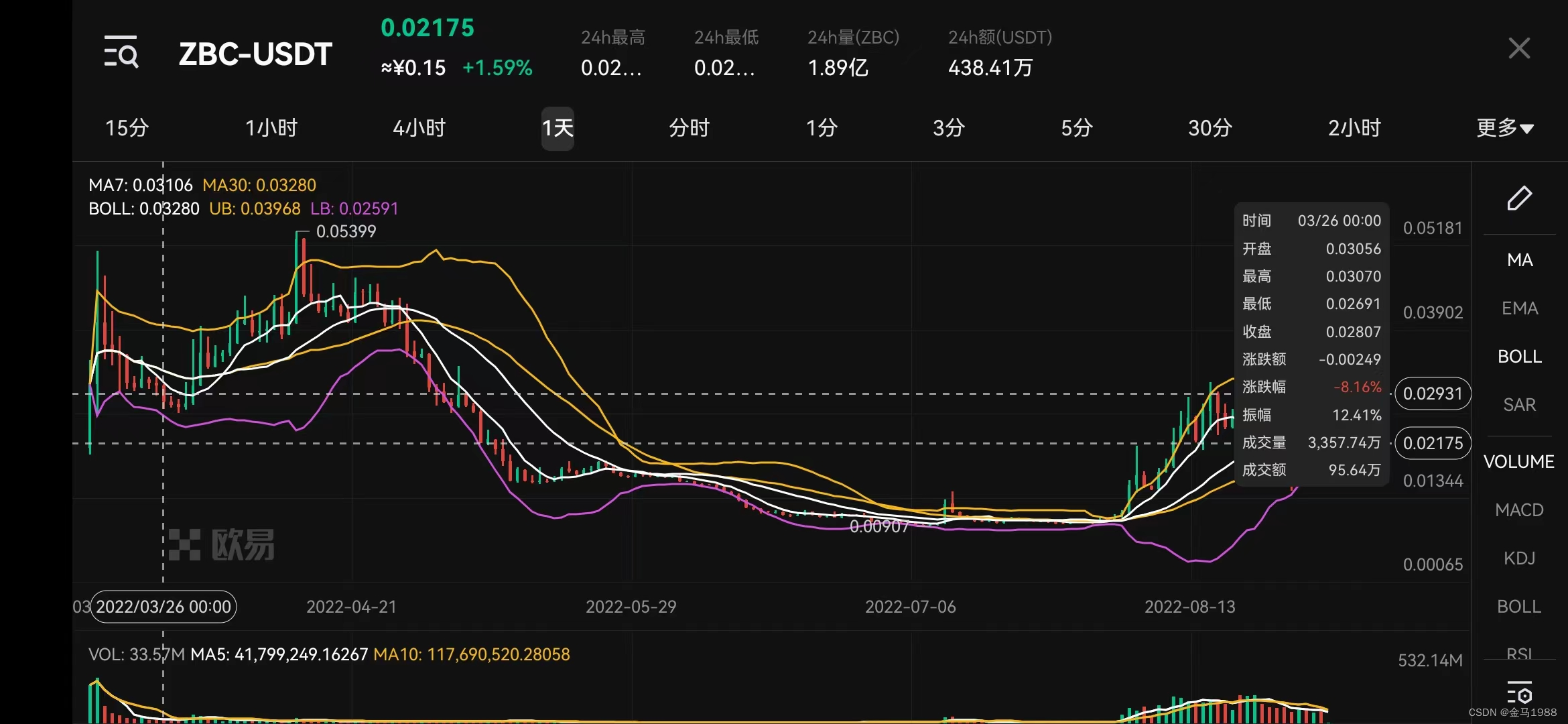Select the 30分 timeframe tab
1568x724 pixels.
[1210, 128]
